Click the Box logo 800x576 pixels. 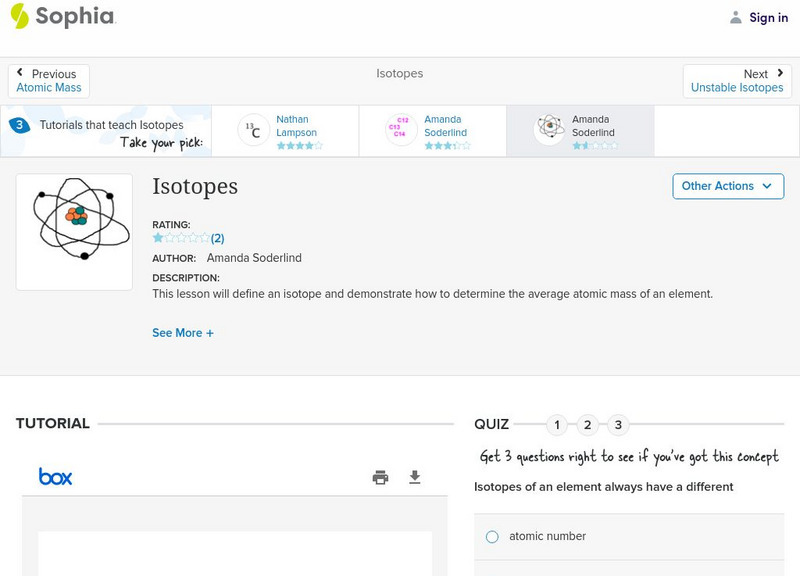coord(55,477)
